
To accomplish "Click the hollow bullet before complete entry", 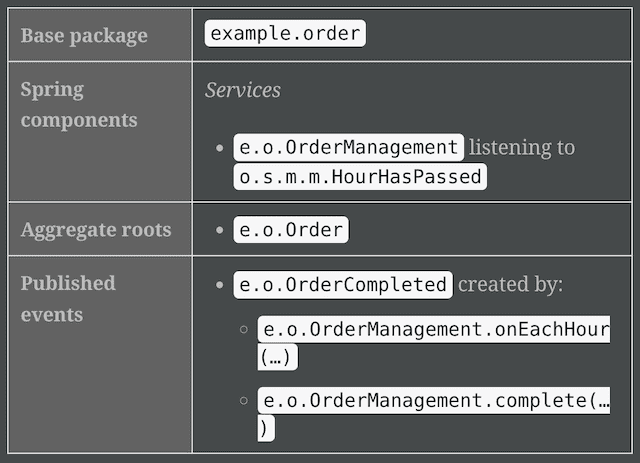I will tap(244, 400).
